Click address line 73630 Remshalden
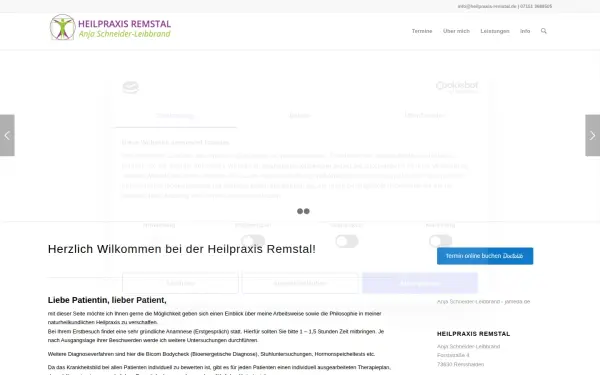Viewport: 600px width, 375px height. [460, 364]
